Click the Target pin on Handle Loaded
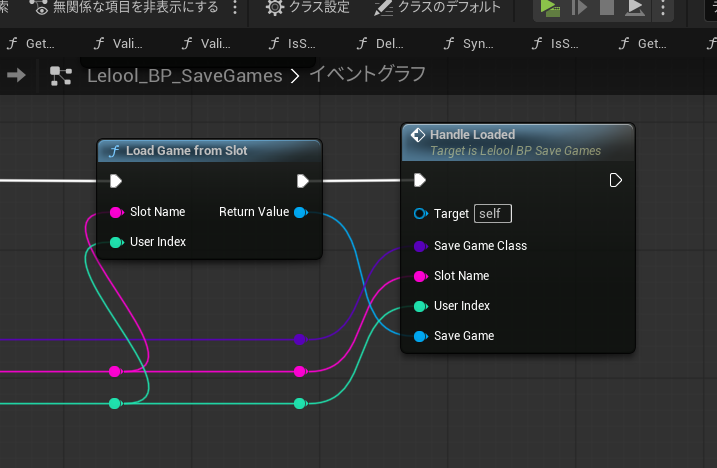Image resolution: width=717 pixels, height=468 pixels. 420,214
